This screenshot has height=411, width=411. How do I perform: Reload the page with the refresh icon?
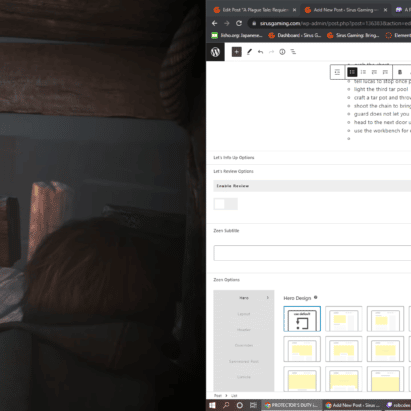[x=239, y=23]
